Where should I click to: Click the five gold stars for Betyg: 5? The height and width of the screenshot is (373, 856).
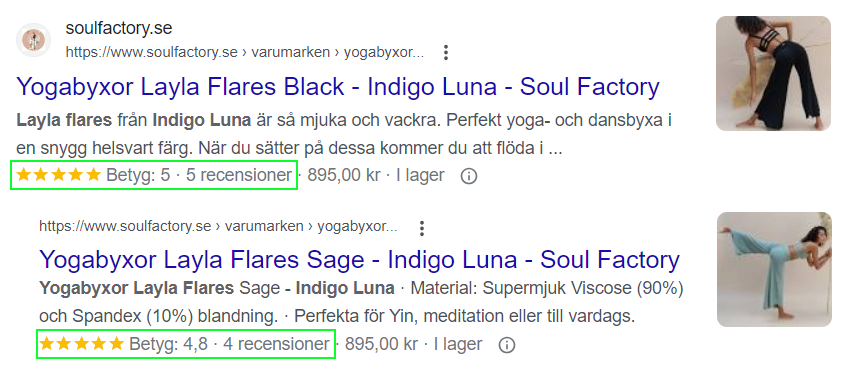59,175
